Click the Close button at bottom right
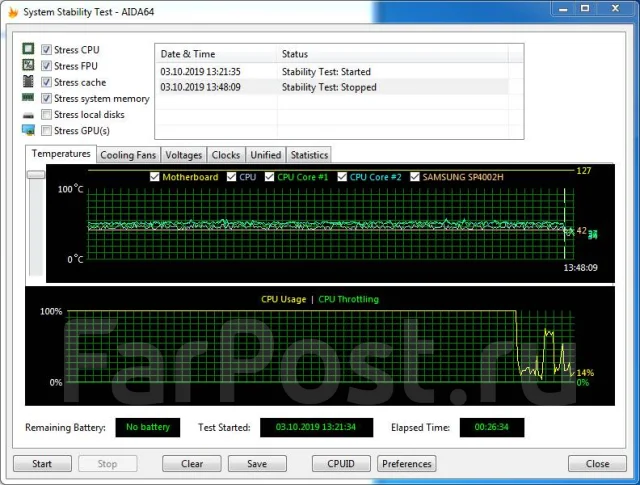Screen dimensions: 640x485 (x=597, y=464)
